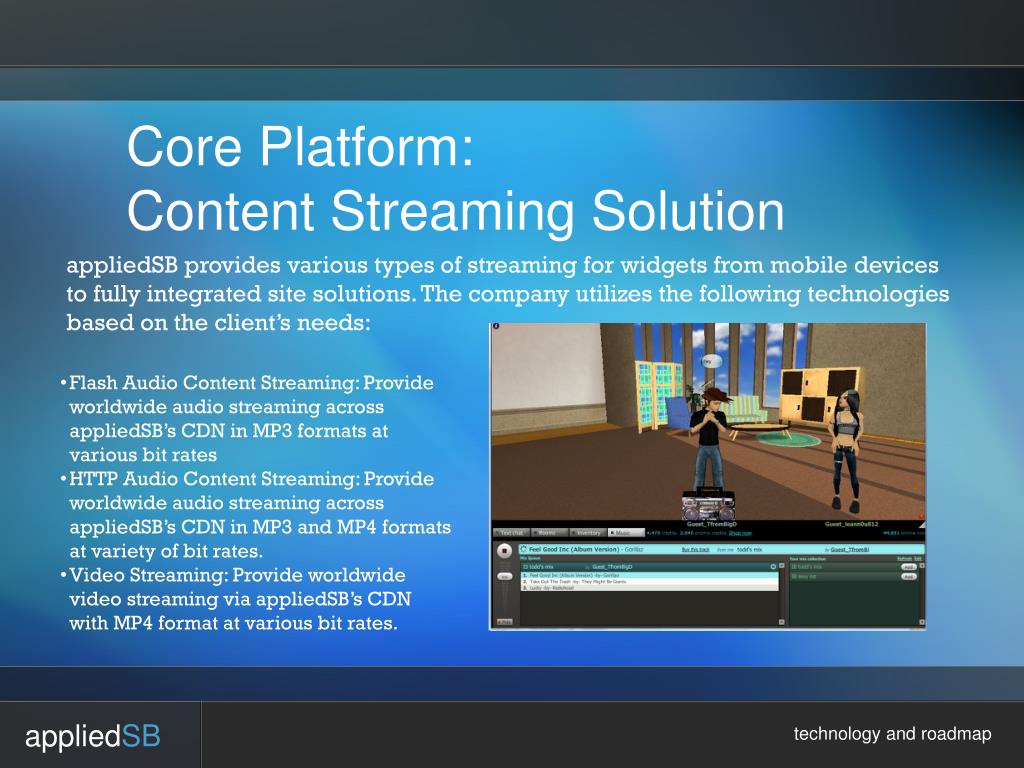1024x768 pixels.
Task: Click the speech bubble above the avatar
Action: [x=710, y=360]
